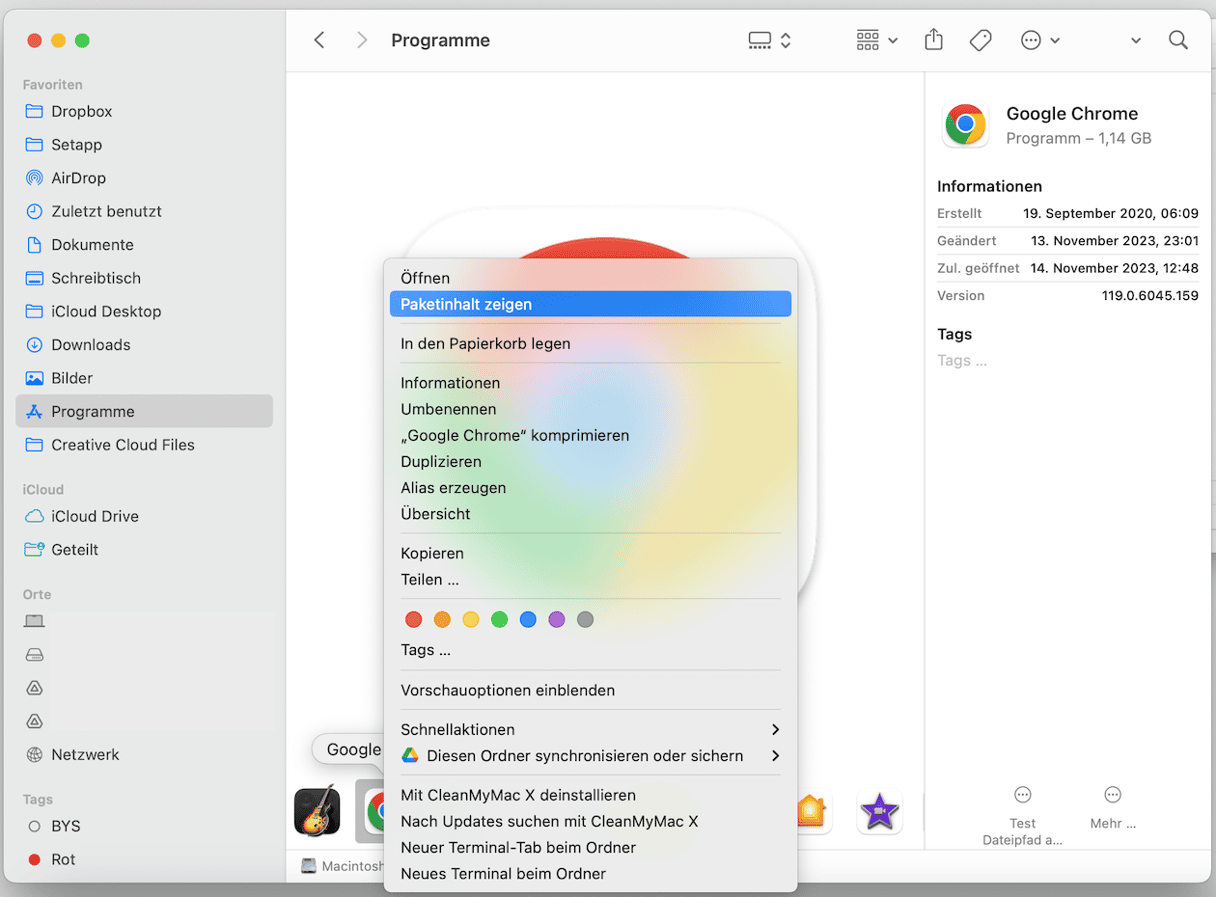This screenshot has width=1216, height=897.
Task: Open the ellipsis action menu
Action: (x=1040, y=40)
